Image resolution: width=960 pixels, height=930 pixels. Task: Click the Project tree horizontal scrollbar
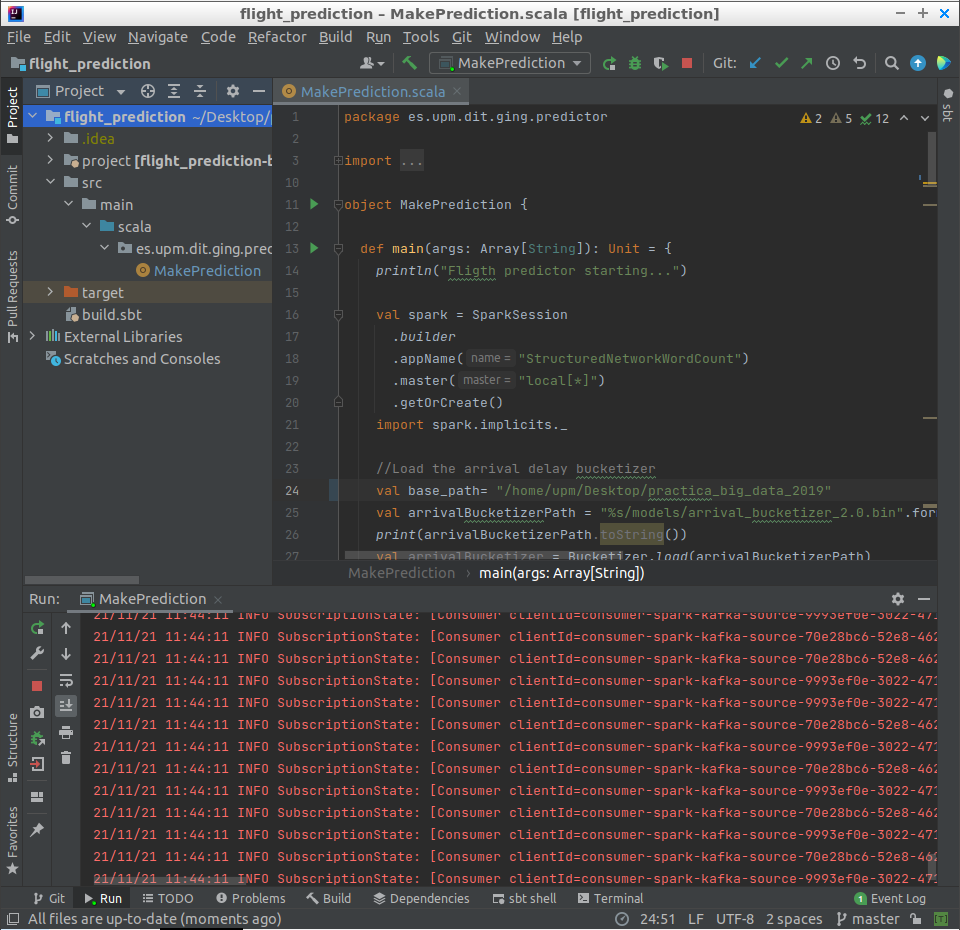click(x=82, y=580)
